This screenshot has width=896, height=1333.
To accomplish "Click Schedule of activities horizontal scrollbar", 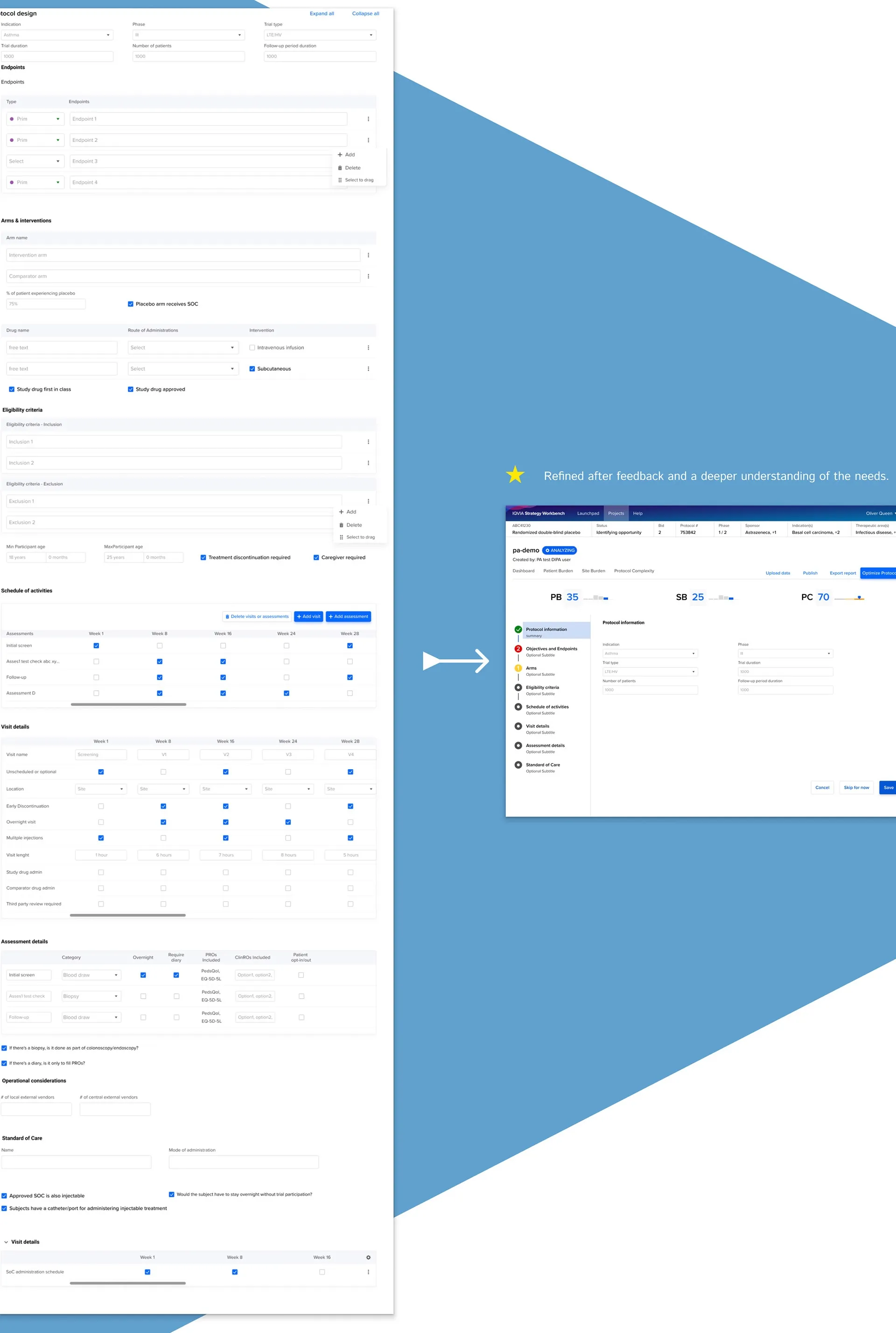I will pos(129,704).
